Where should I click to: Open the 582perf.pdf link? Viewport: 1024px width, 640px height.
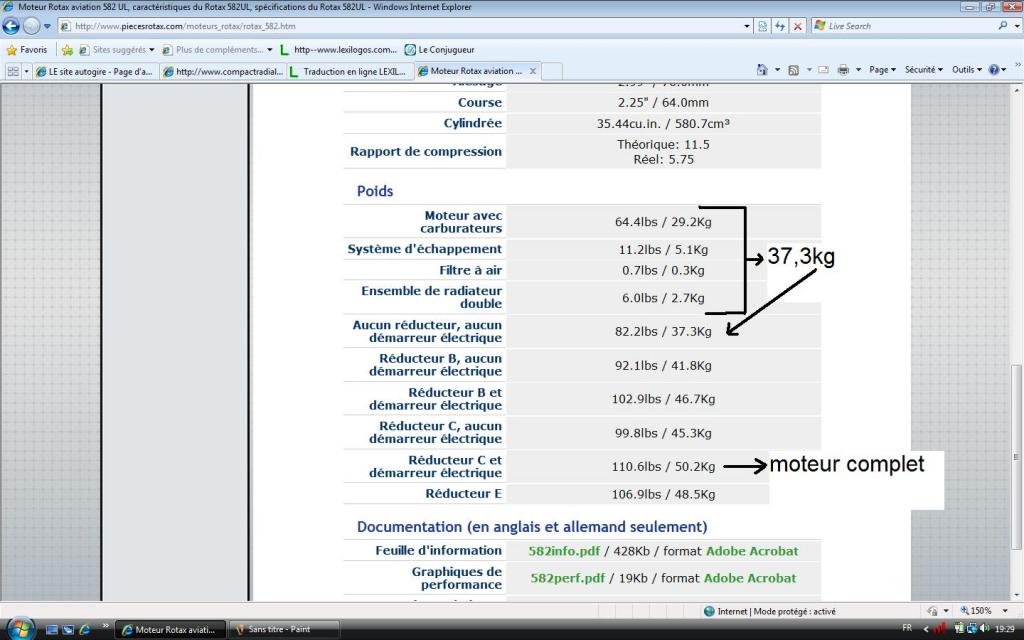[x=568, y=578]
